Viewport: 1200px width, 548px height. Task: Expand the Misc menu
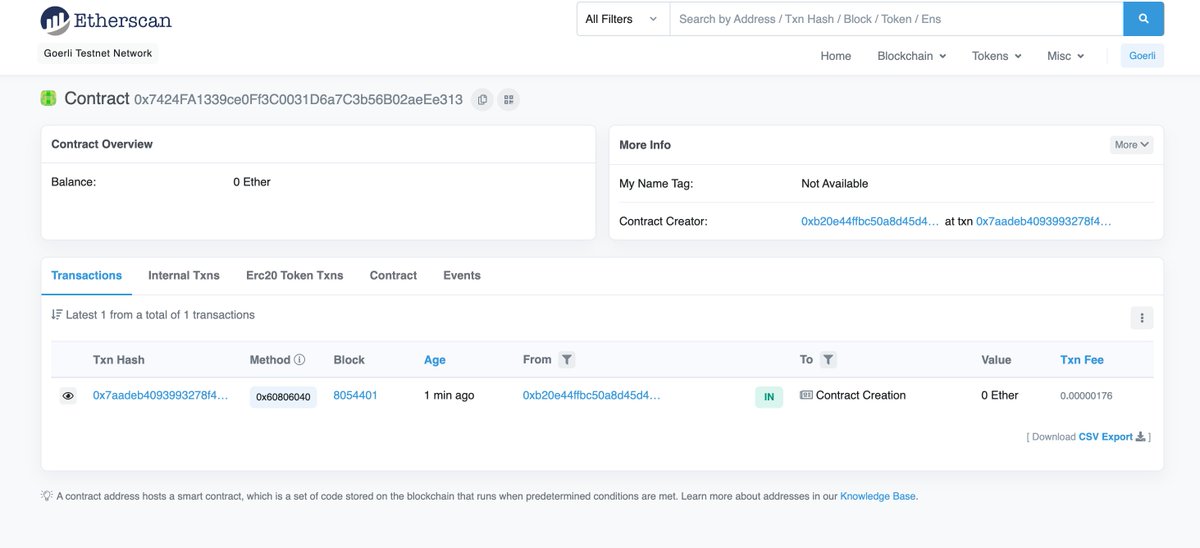pos(1065,56)
